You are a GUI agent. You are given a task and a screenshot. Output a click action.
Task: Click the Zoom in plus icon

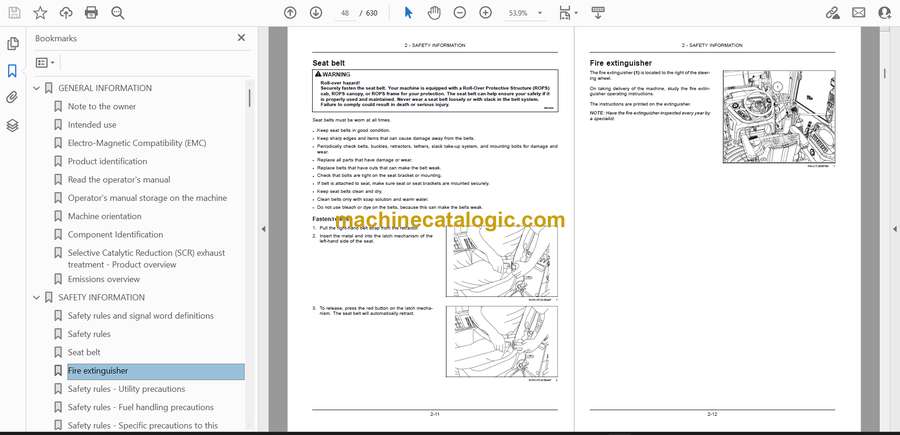[485, 13]
